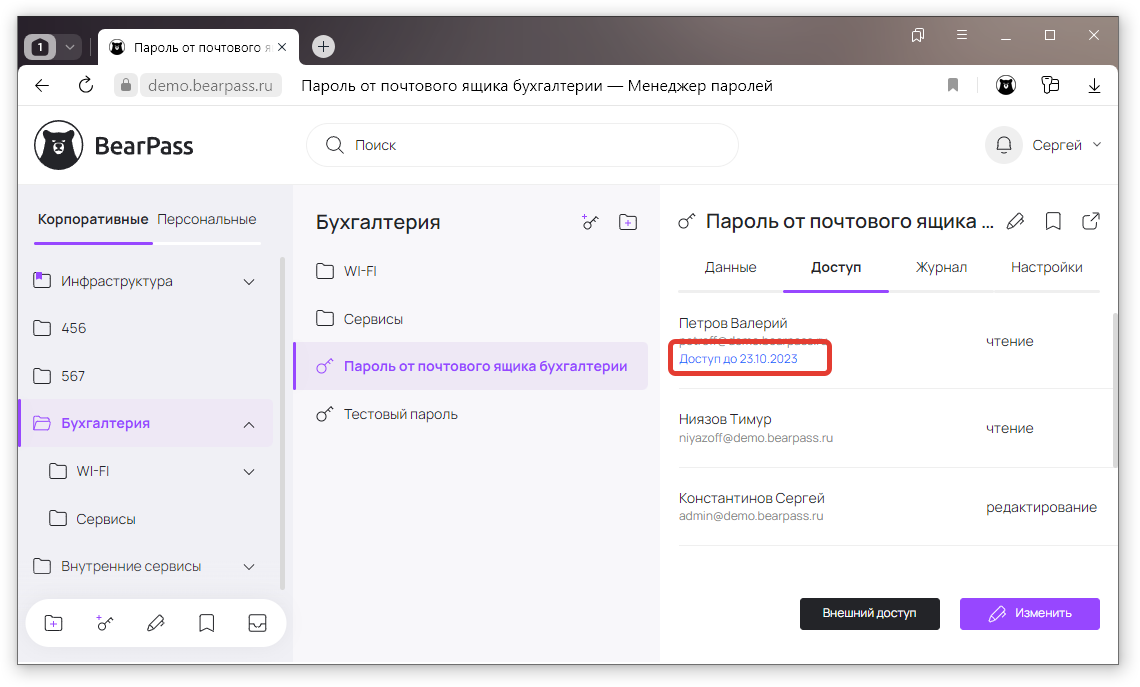Viewport: 1140px width, 687px height.
Task: Open password in new window icon
Action: (x=1091, y=221)
